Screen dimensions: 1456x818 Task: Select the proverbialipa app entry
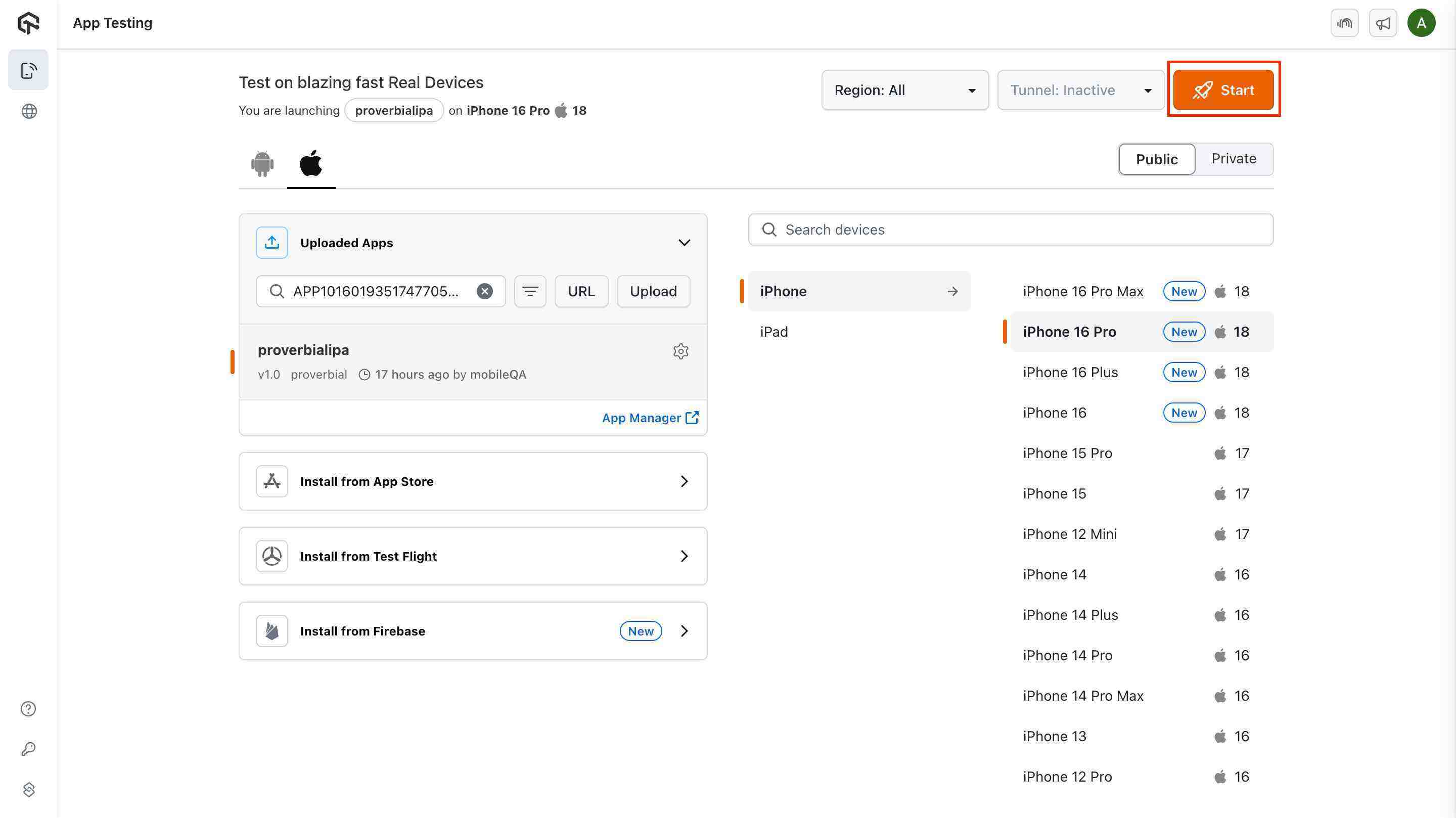point(473,362)
